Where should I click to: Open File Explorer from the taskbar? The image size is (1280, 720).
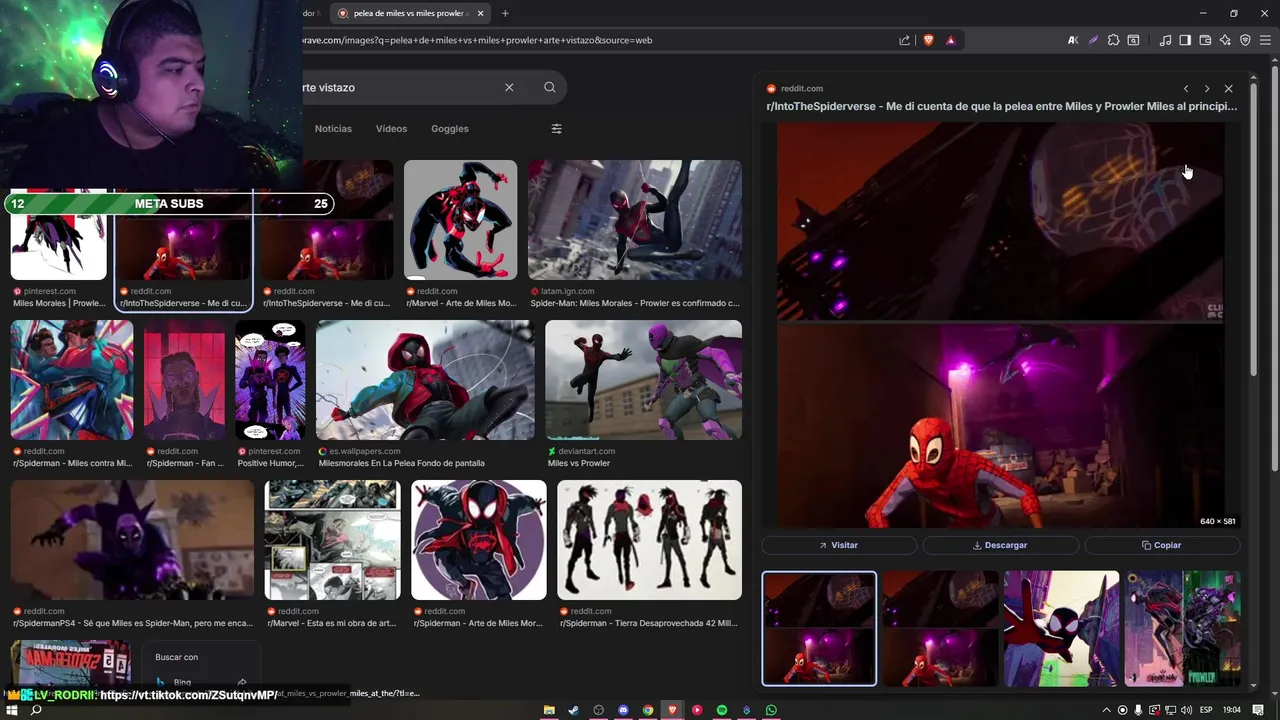[x=549, y=710]
